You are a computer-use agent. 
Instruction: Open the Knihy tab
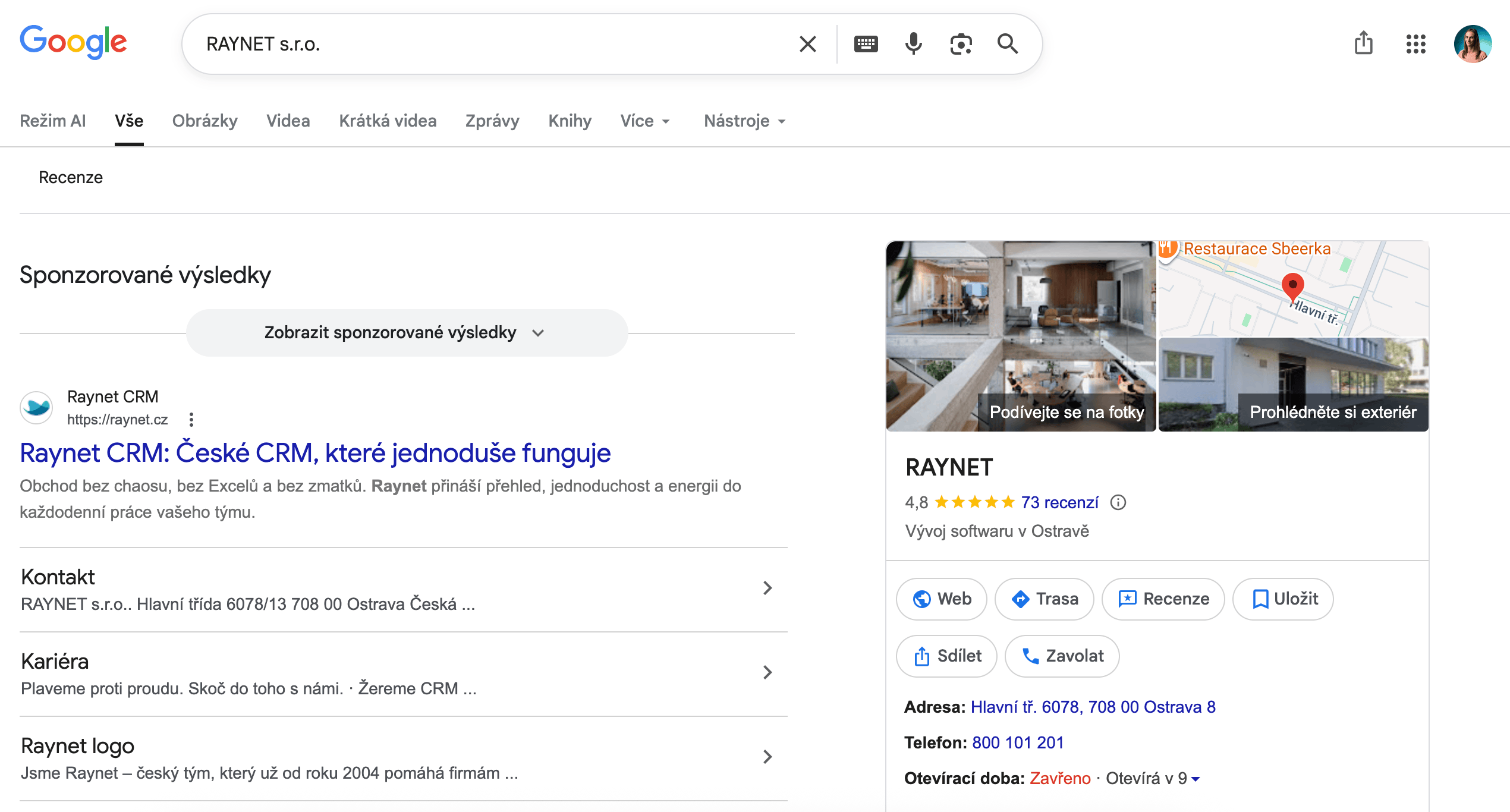(570, 121)
